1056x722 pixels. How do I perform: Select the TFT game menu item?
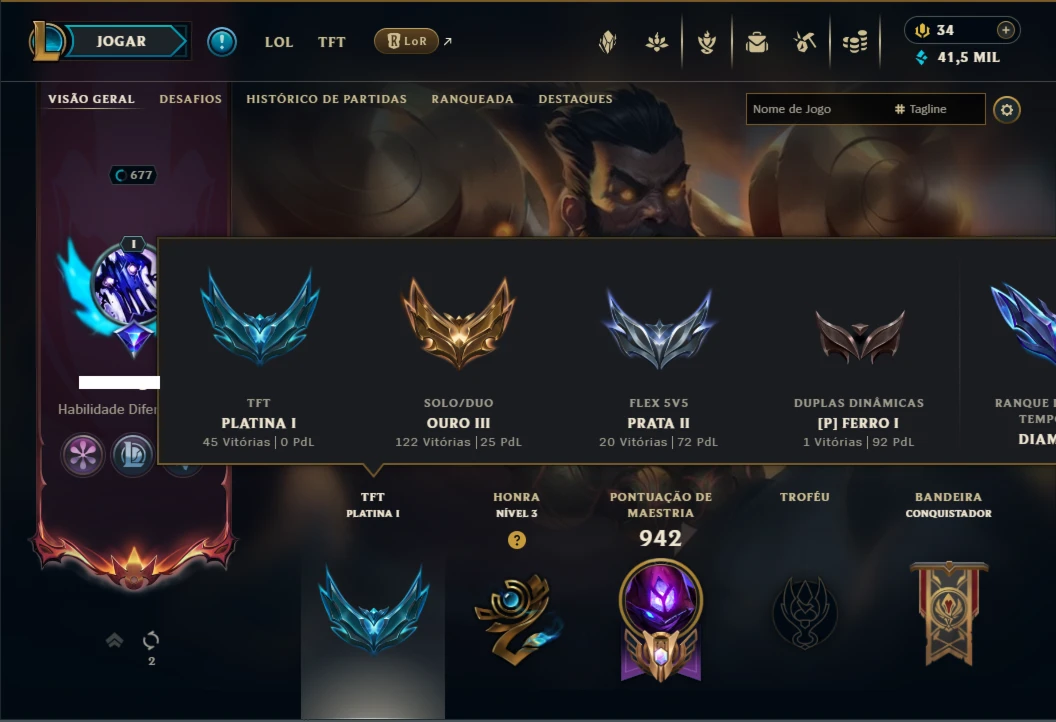pos(331,42)
